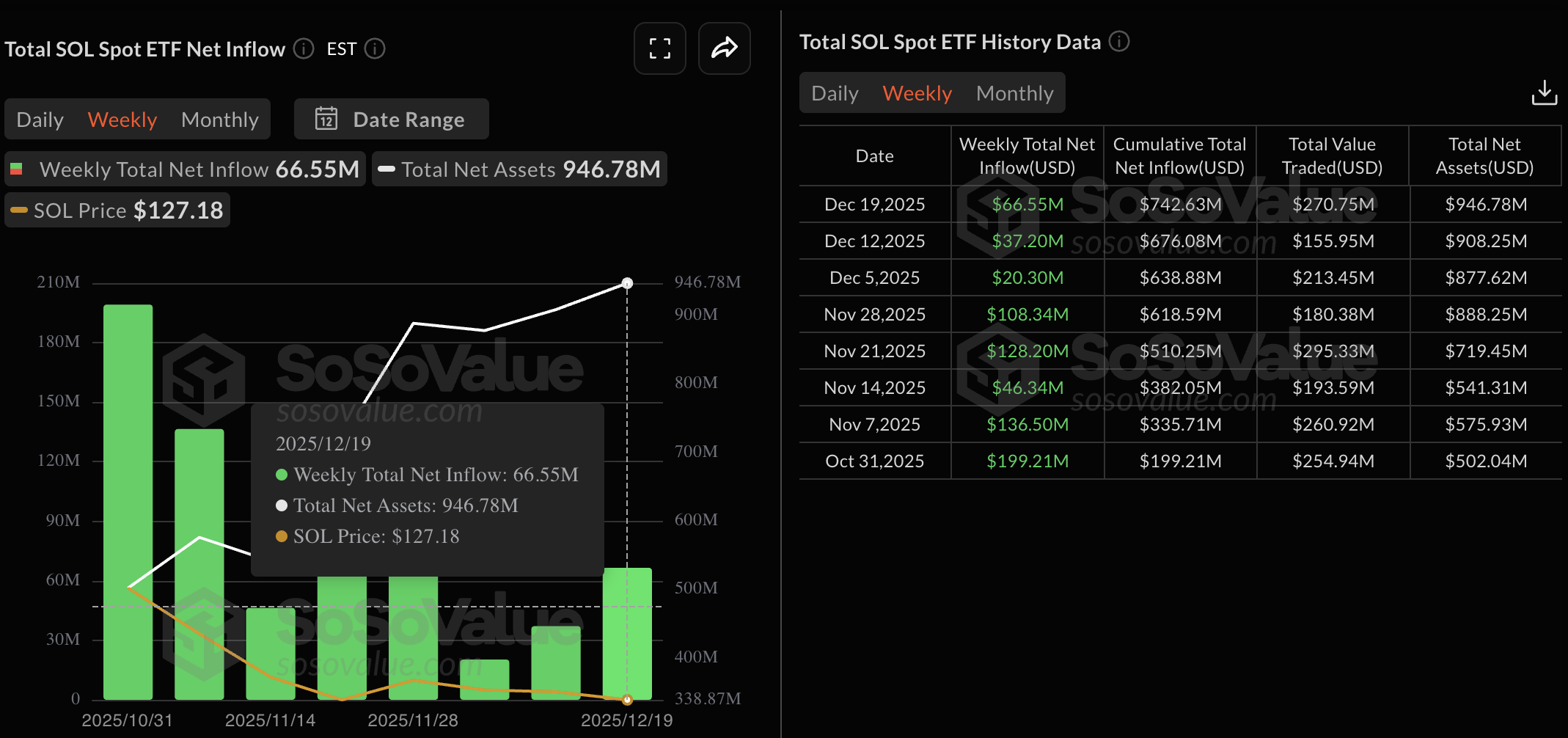
Task: Click the Dec 19,2025 table row
Action: click(x=874, y=204)
